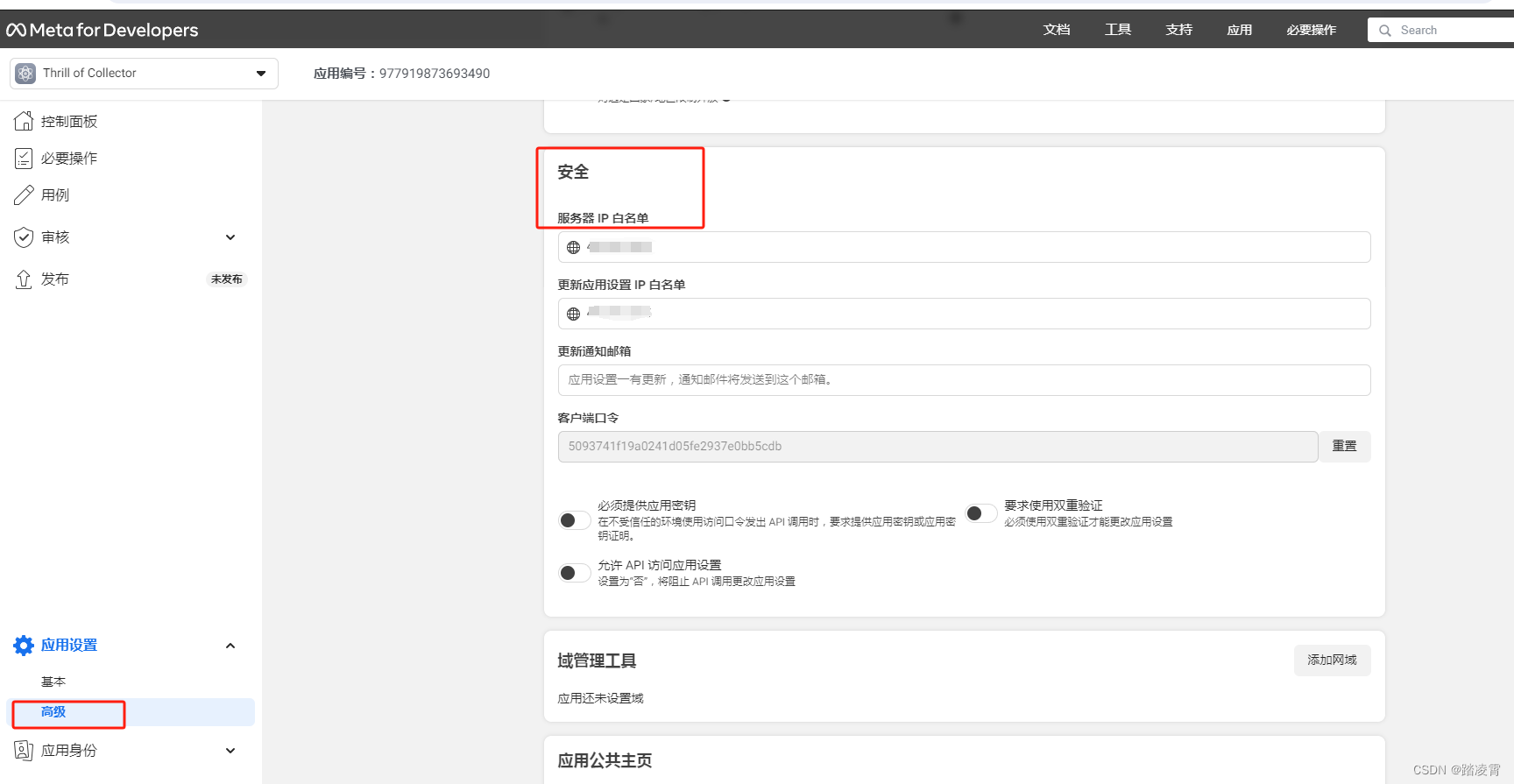Click the 客户端口令 token field

tap(938, 447)
